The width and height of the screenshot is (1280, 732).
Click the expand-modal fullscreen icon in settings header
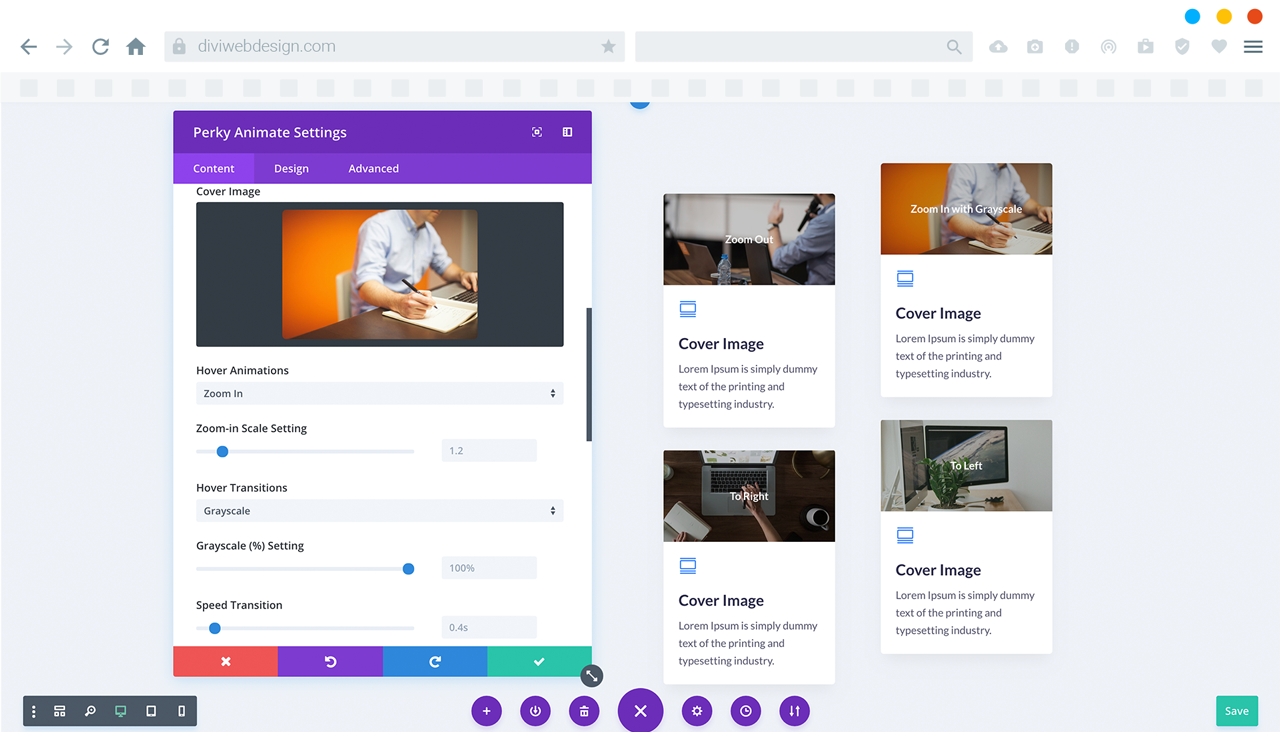tap(537, 132)
